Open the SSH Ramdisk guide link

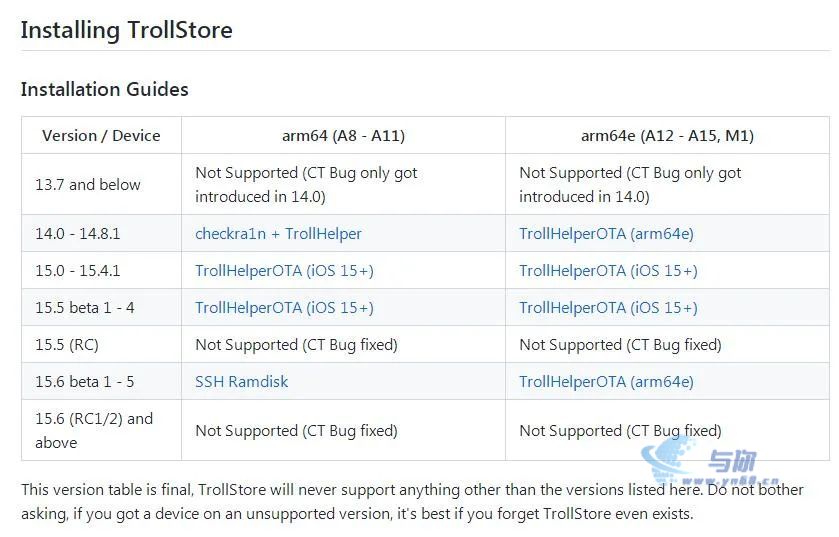click(241, 381)
